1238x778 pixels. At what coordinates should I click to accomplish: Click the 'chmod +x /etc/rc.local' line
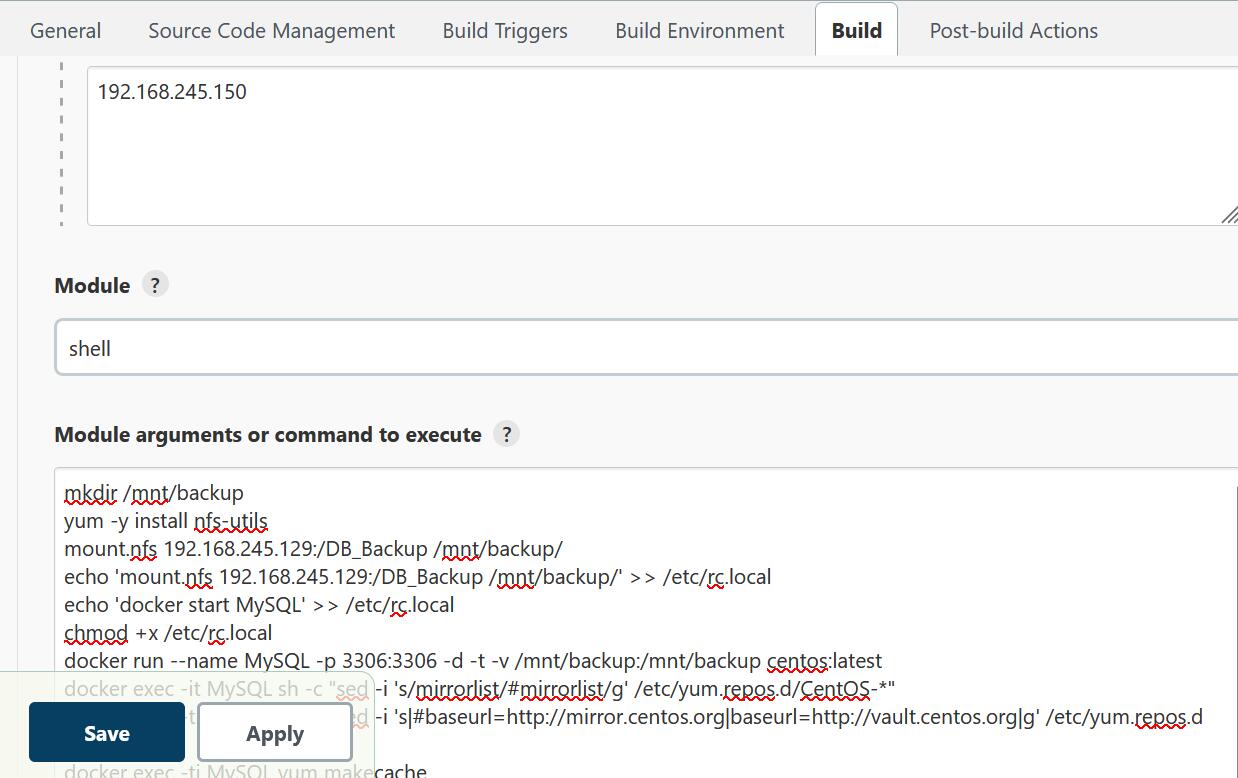coord(168,633)
